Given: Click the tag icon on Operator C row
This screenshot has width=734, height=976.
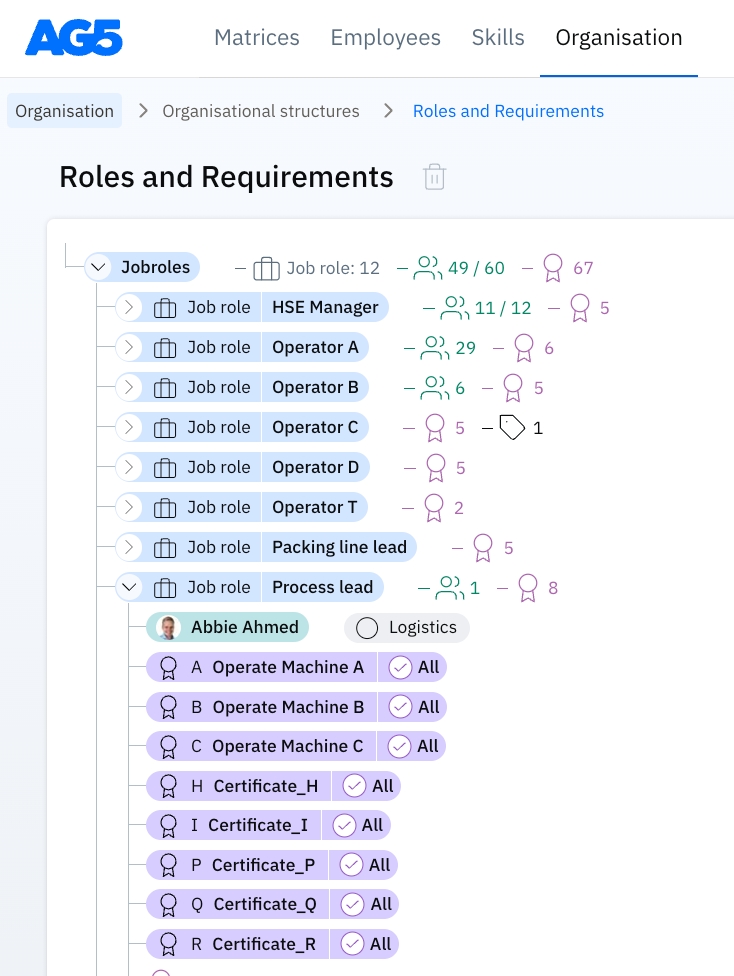Looking at the screenshot, I should 512,428.
